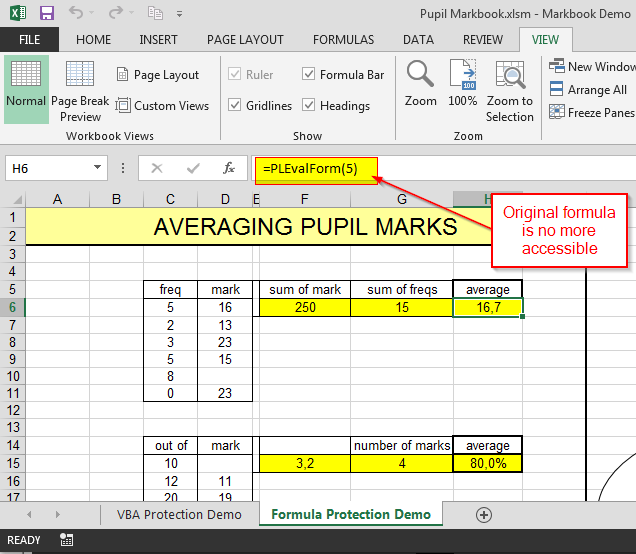This screenshot has width=636, height=554.
Task: Switch to VBA Protection Demo sheet
Action: pos(179,514)
